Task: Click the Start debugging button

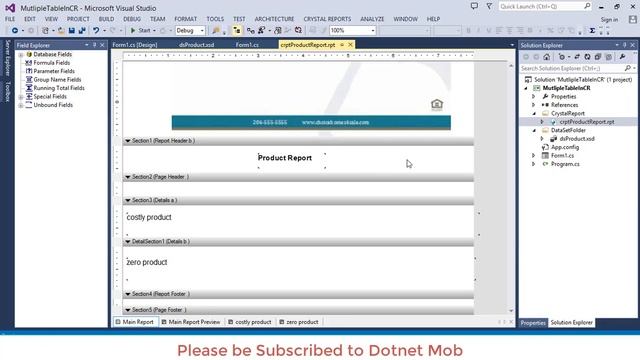Action: pyautogui.click(x=140, y=31)
